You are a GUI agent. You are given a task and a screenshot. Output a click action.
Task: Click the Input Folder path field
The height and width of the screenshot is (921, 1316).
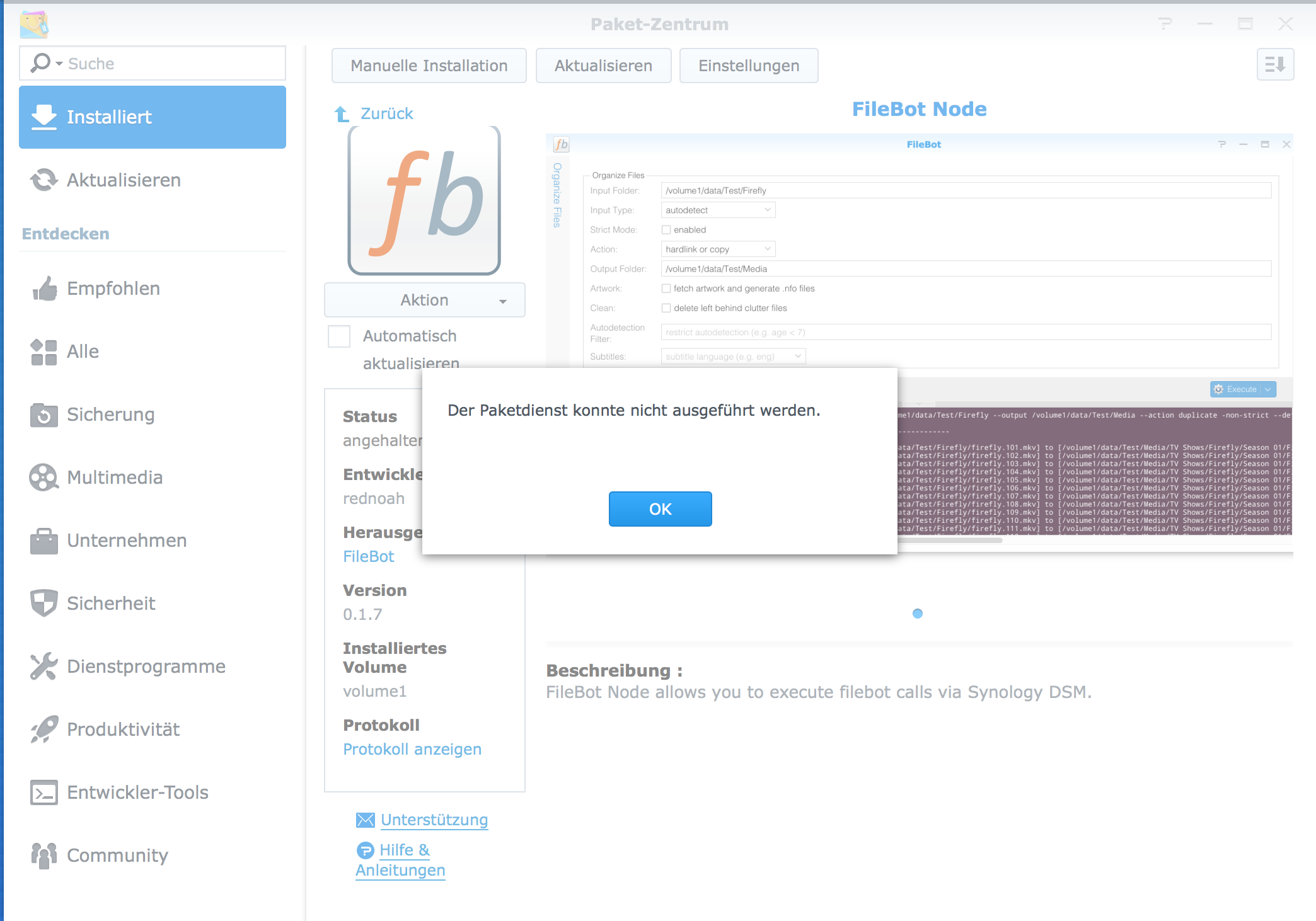pyautogui.click(x=966, y=190)
